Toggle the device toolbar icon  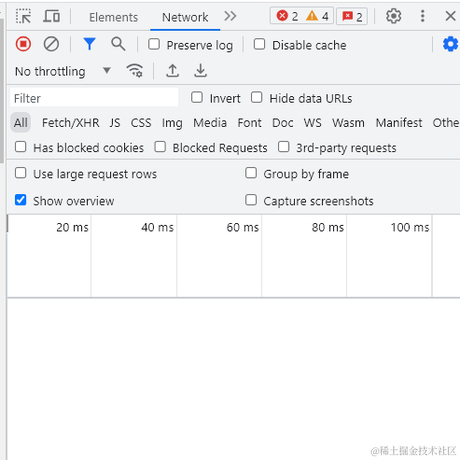coord(51,16)
